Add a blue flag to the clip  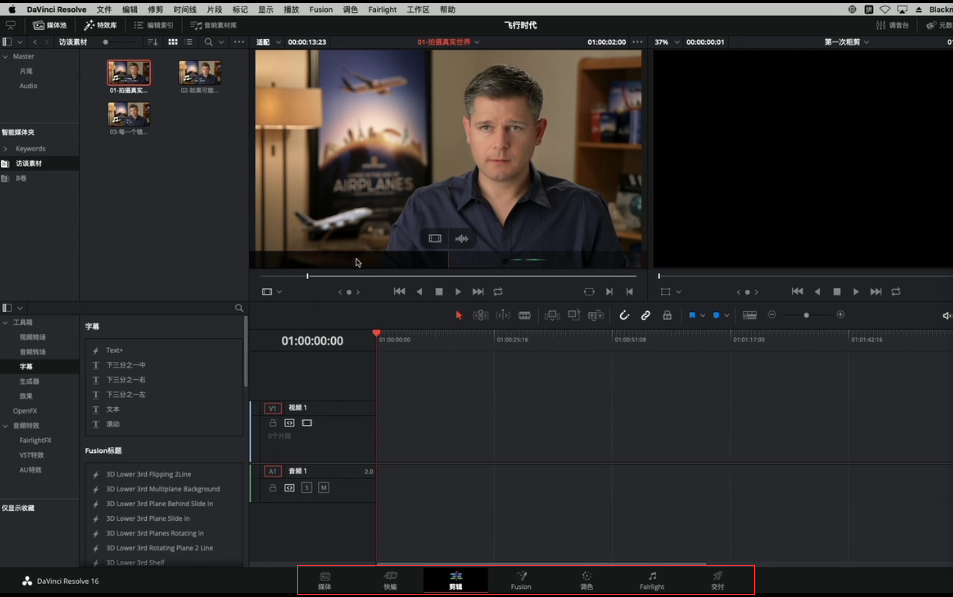click(x=692, y=315)
